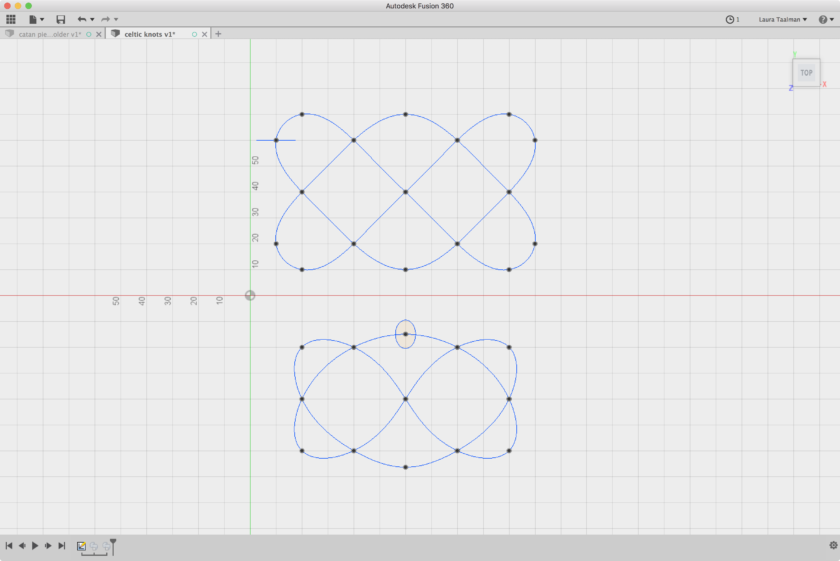Jump to the timeline beginning

[9, 546]
